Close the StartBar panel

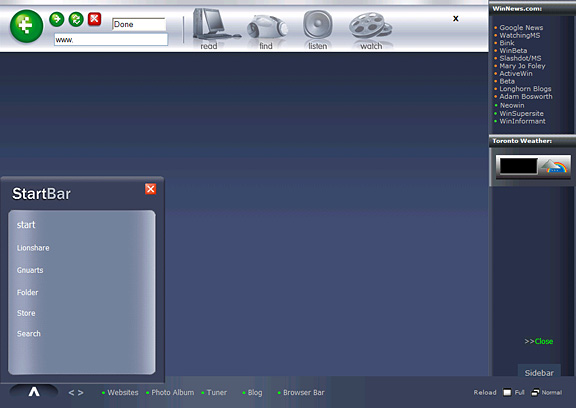(x=150, y=189)
